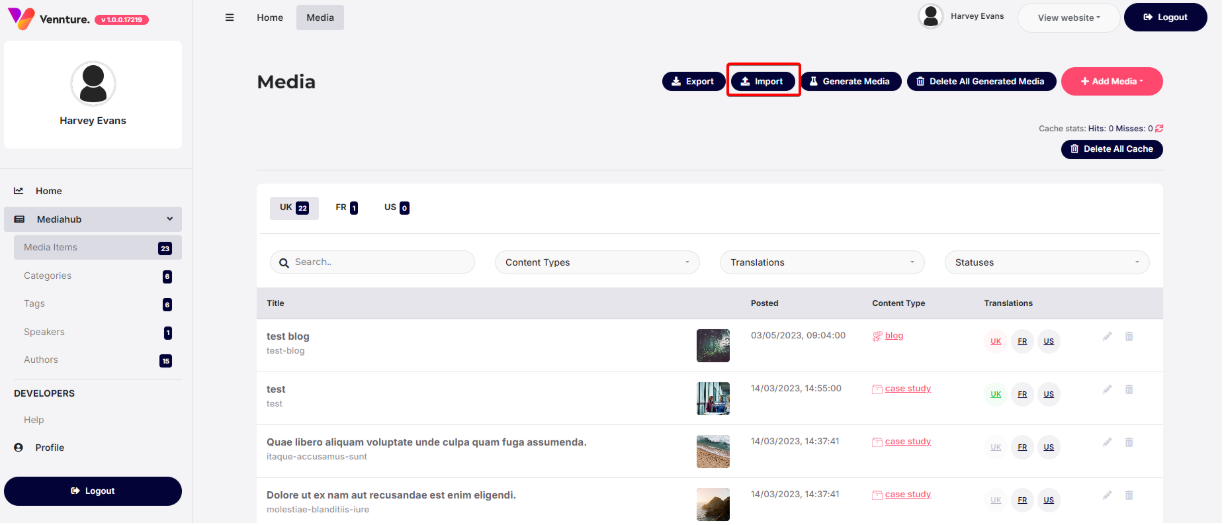Open Tags in sidebar
The height and width of the screenshot is (525, 1223).
pyautogui.click(x=97, y=303)
